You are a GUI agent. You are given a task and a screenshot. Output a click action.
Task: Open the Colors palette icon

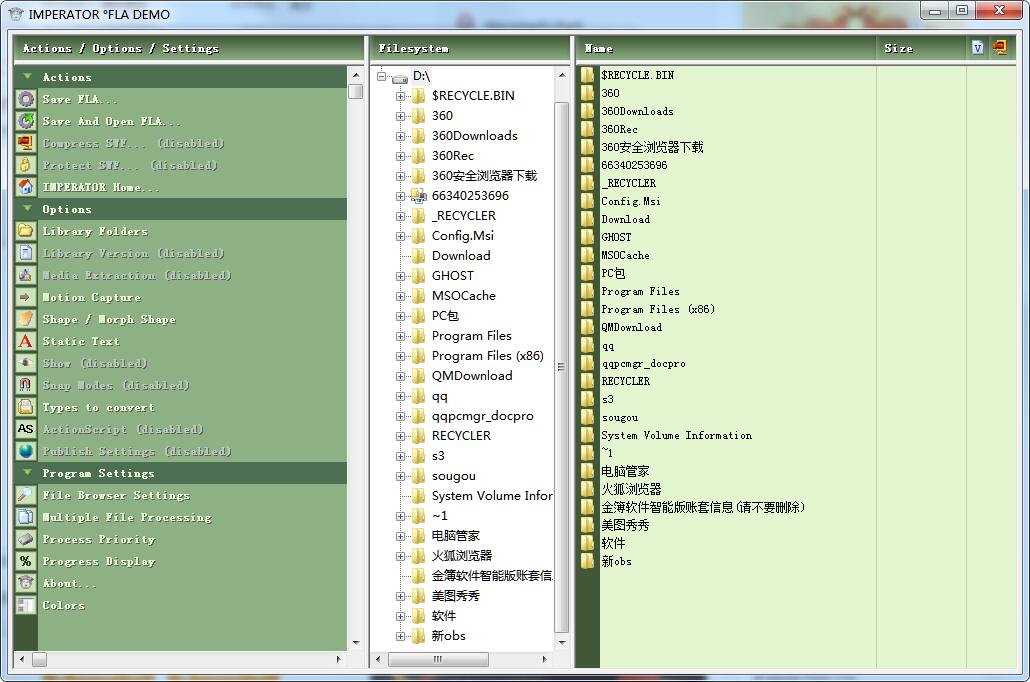tap(26, 605)
